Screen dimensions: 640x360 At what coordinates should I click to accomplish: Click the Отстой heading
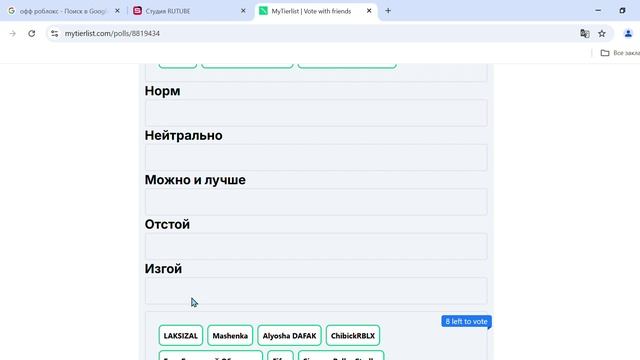pyautogui.click(x=167, y=224)
